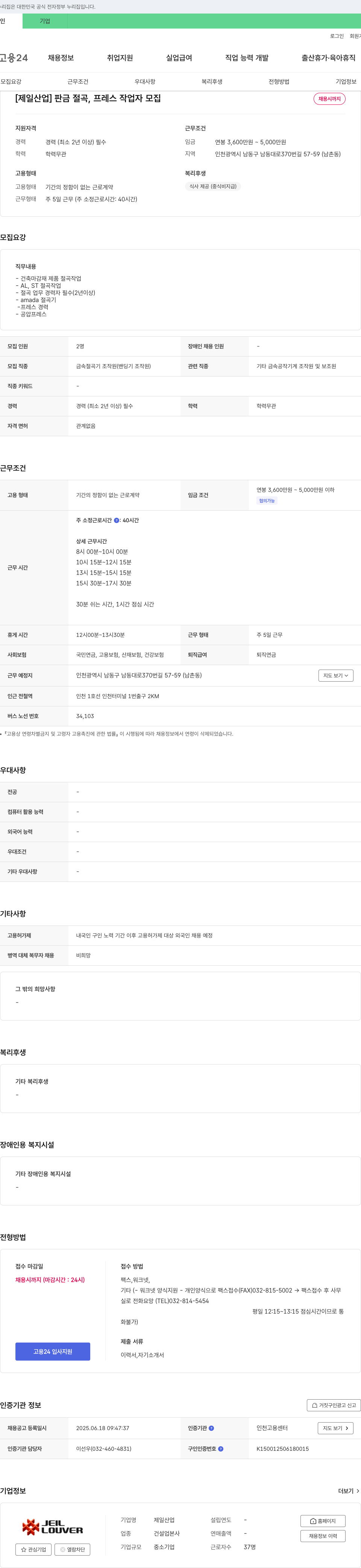The image size is (361, 1568).
Task: Click the help icon beside 주 소정근로시간
Action: [116, 520]
